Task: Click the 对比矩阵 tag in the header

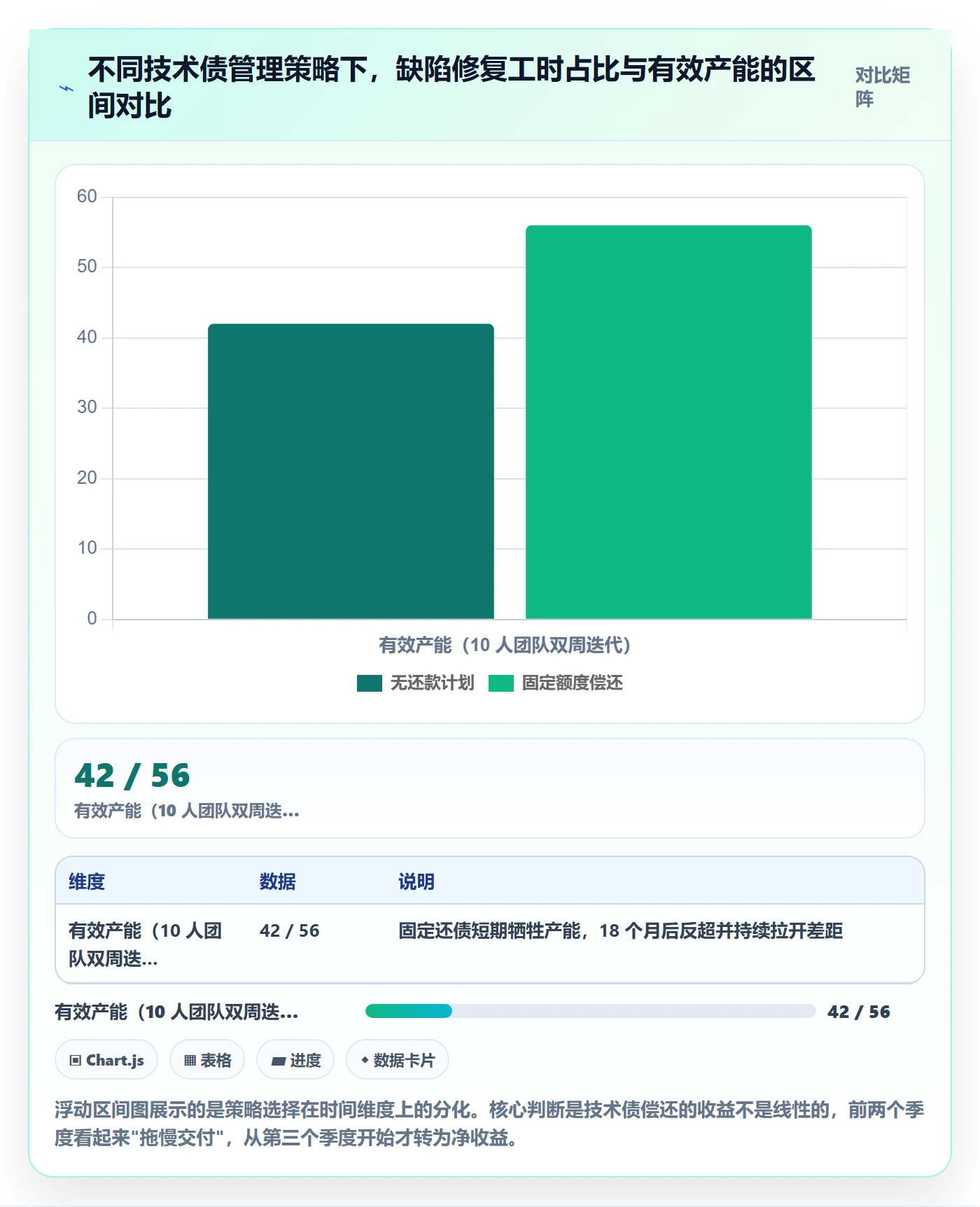Action: point(883,88)
